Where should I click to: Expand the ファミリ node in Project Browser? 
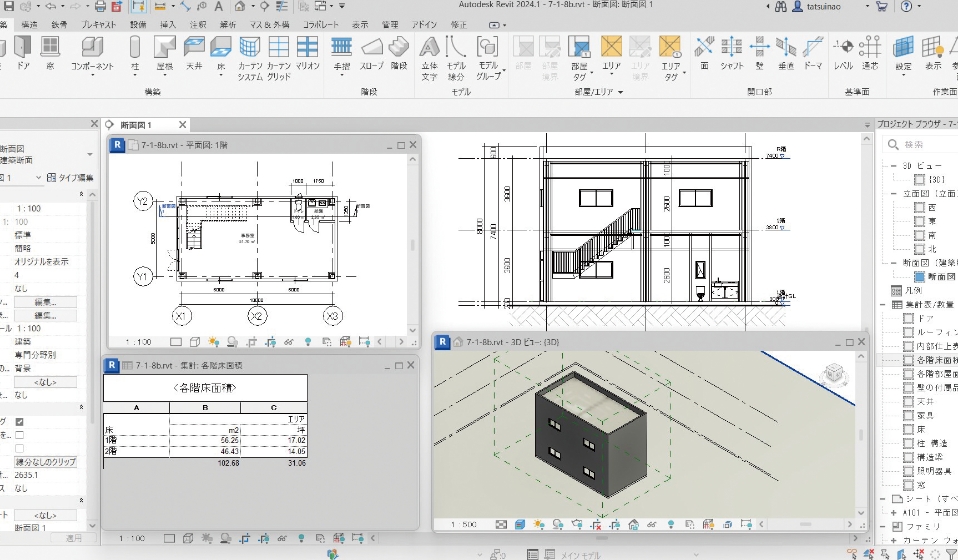tap(882, 525)
